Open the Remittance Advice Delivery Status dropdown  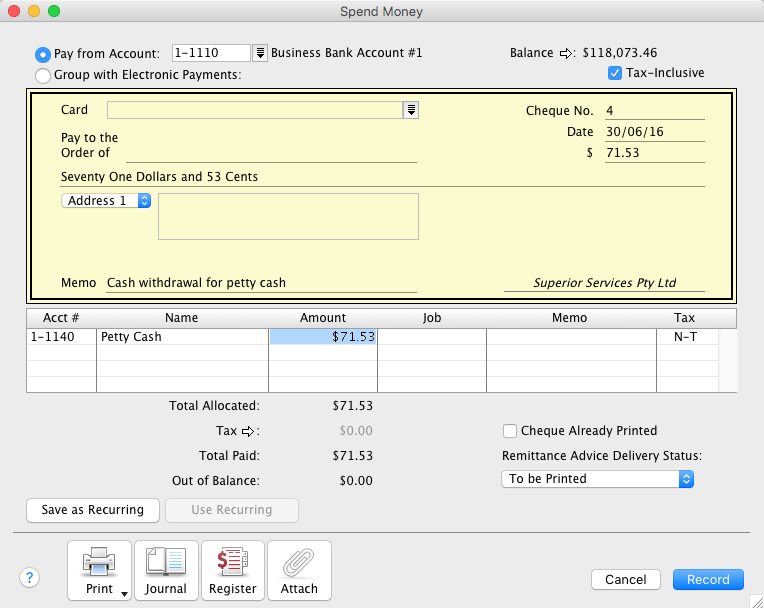pyautogui.click(x=597, y=479)
